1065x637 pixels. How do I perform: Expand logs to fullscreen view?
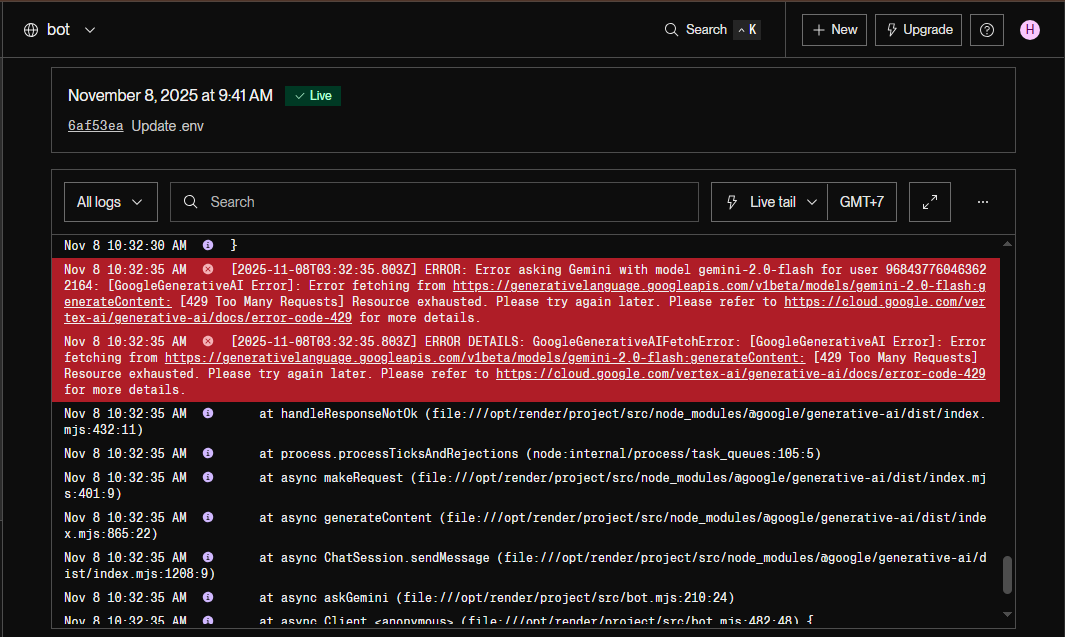pyautogui.click(x=929, y=202)
